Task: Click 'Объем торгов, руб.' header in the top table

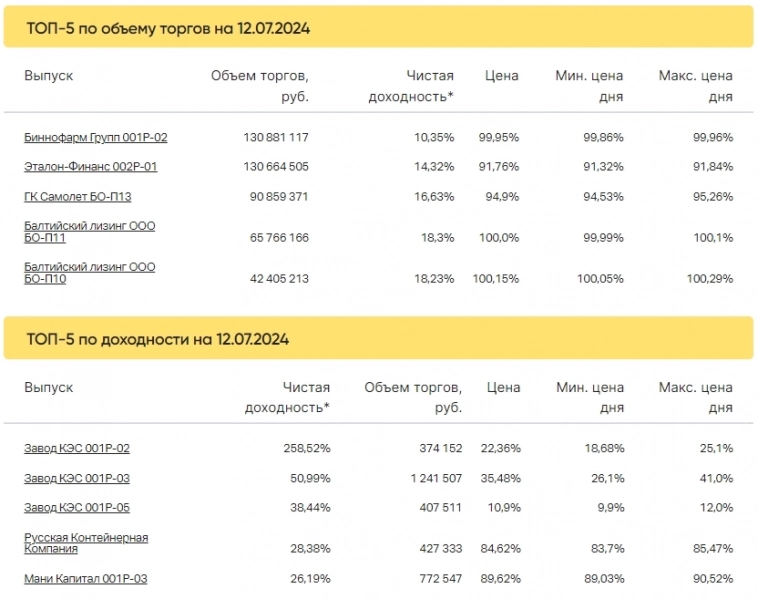Action: click(260, 86)
